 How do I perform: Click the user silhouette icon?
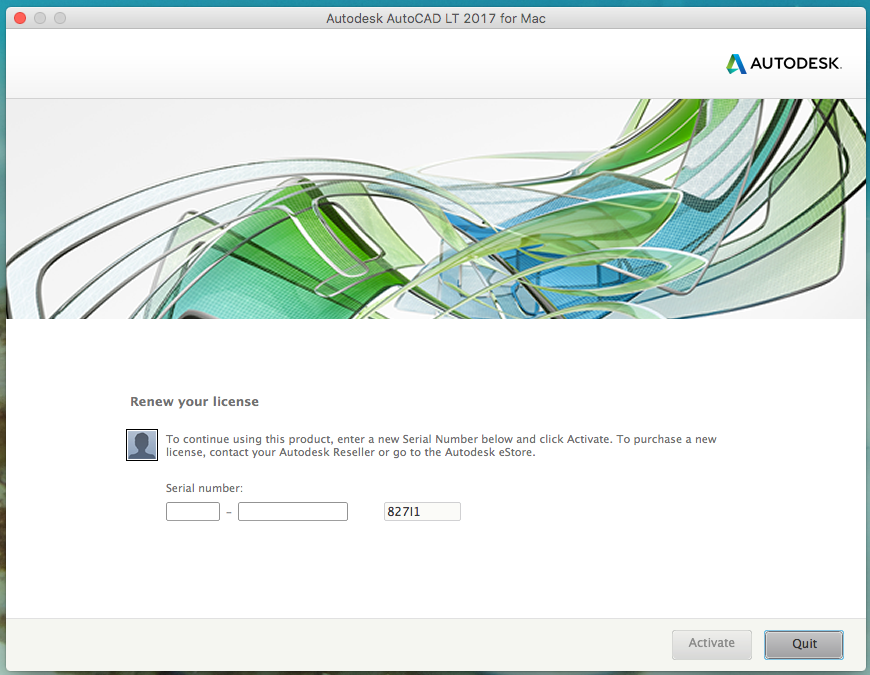[142, 445]
